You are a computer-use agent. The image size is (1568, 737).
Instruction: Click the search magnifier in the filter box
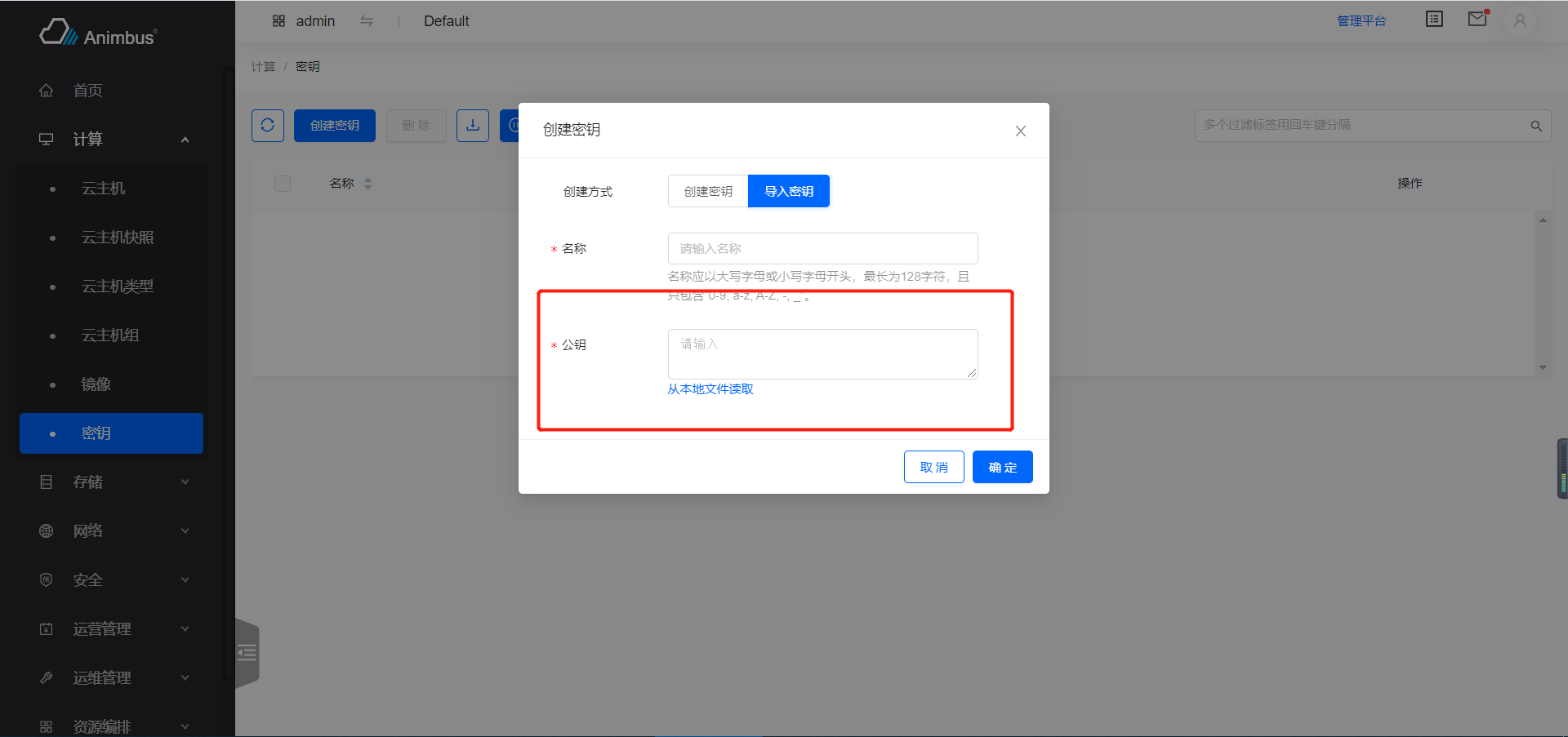(1535, 125)
